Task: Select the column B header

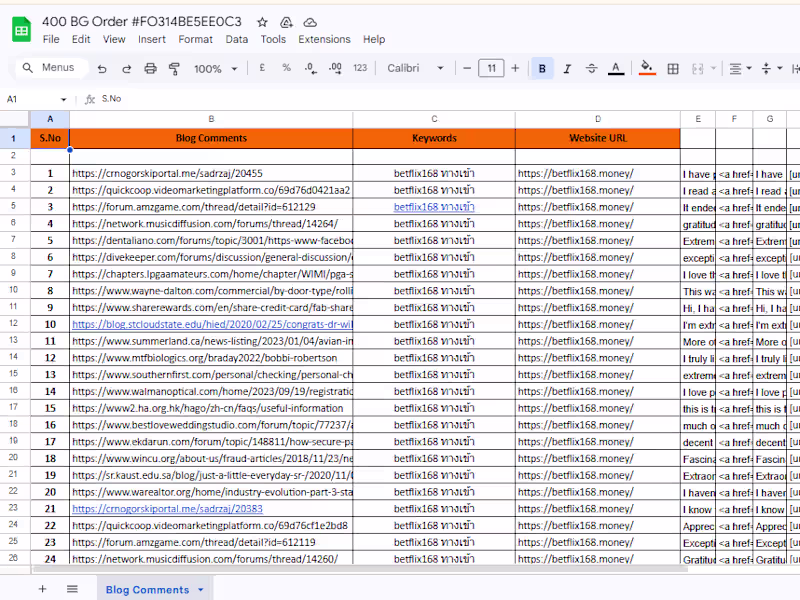Action: tap(211, 119)
